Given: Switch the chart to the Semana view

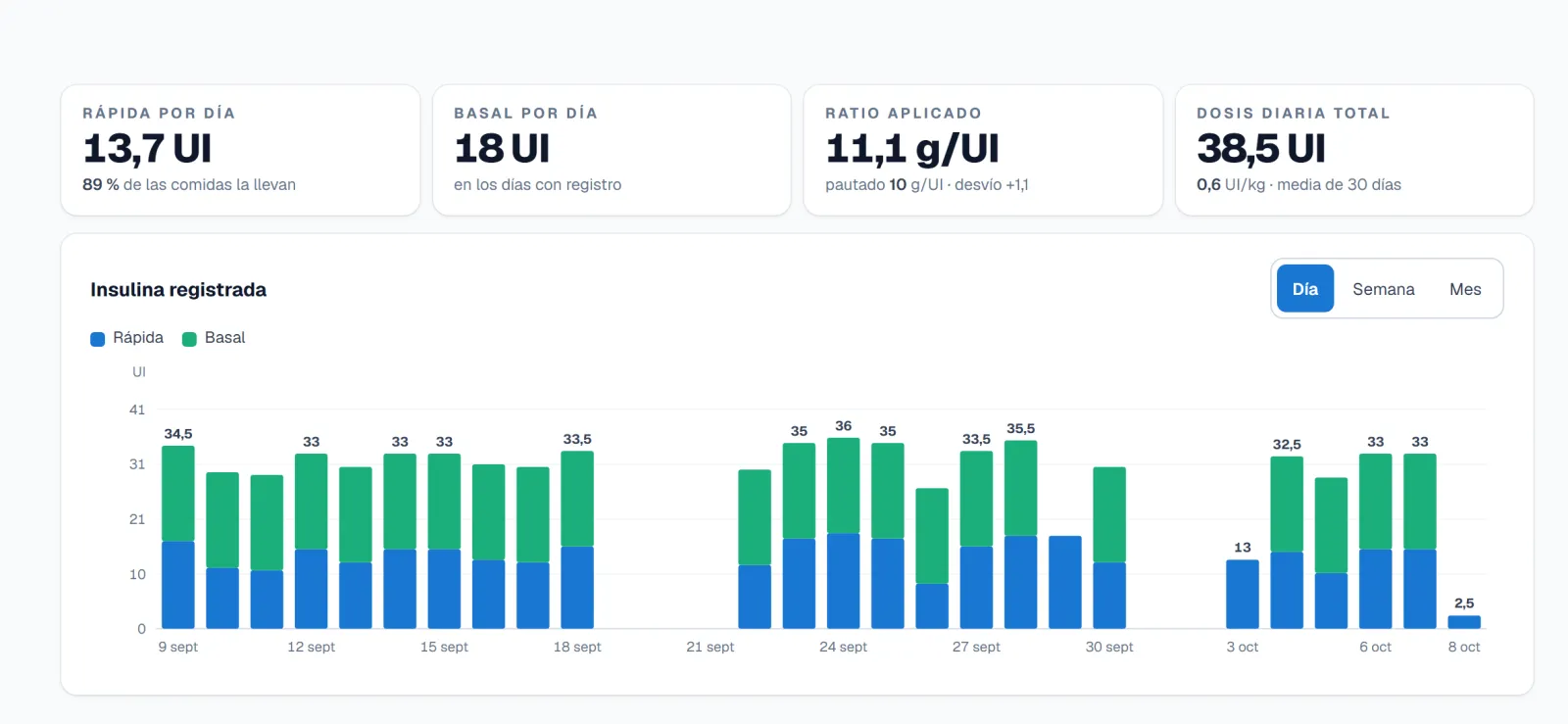Looking at the screenshot, I should tap(1383, 289).
